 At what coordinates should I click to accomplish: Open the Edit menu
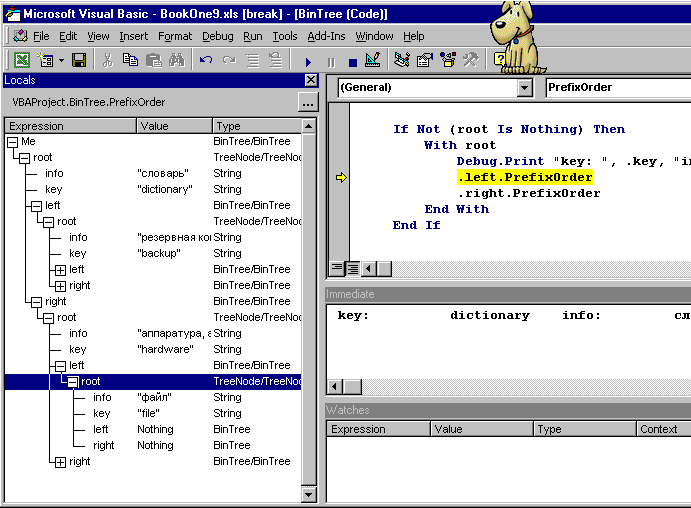pos(68,36)
